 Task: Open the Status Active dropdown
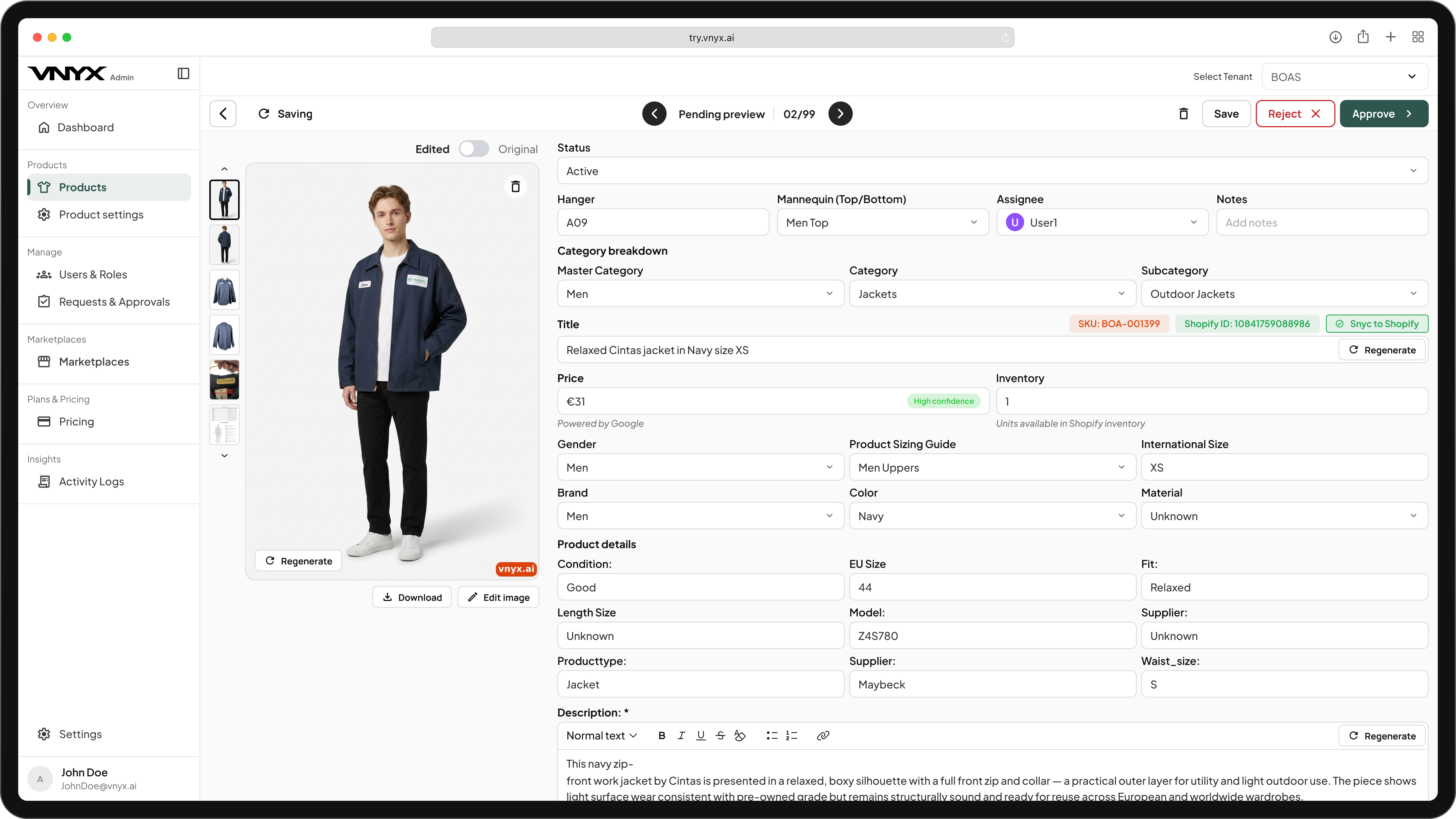[993, 171]
